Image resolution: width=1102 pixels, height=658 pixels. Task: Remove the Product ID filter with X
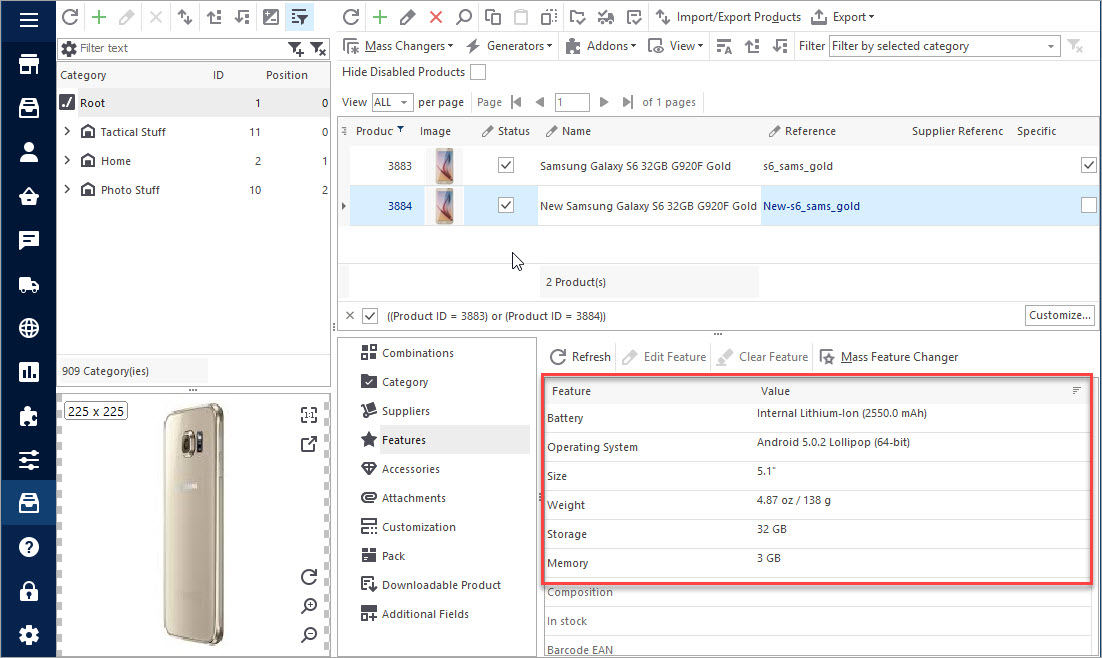pos(350,316)
